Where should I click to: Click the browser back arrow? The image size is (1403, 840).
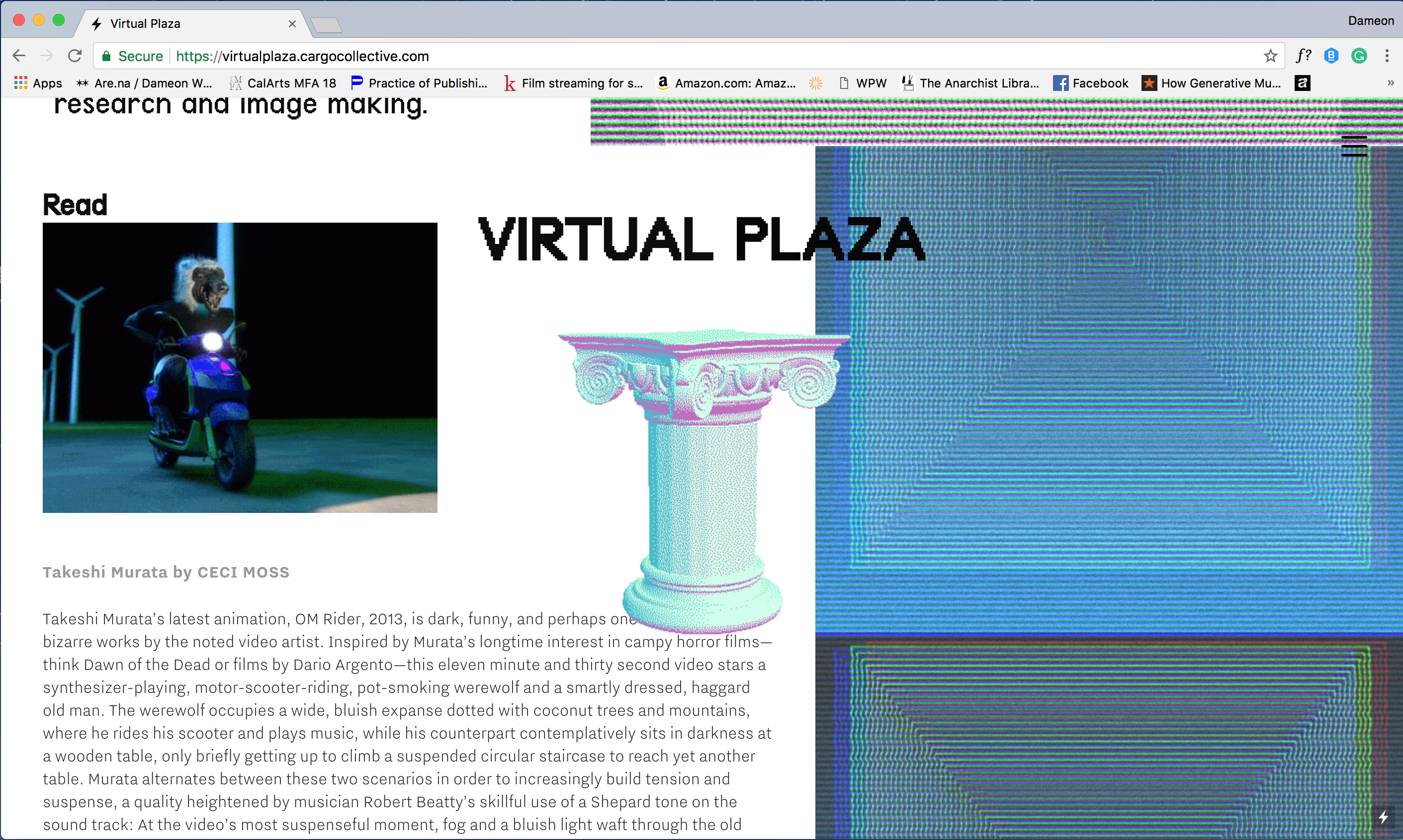click(19, 56)
